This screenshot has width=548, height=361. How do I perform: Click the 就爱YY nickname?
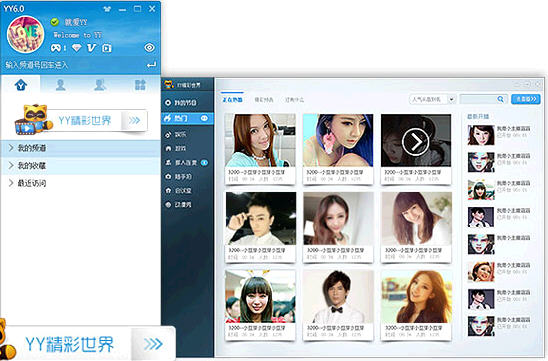tap(75, 22)
